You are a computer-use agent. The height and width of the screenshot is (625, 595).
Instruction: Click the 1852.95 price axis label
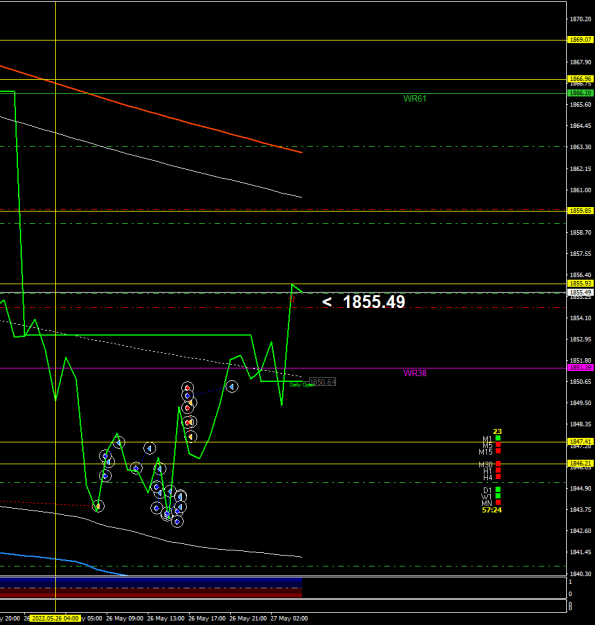(580, 340)
